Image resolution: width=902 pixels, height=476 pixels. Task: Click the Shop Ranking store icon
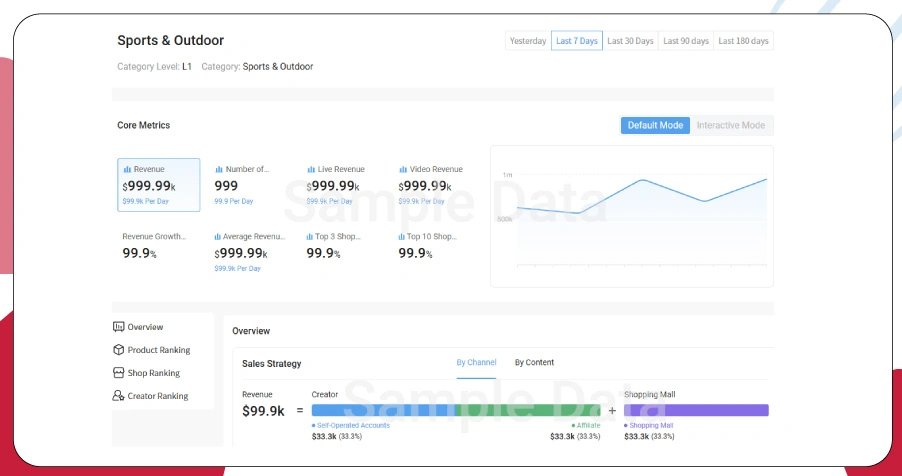[119, 373]
